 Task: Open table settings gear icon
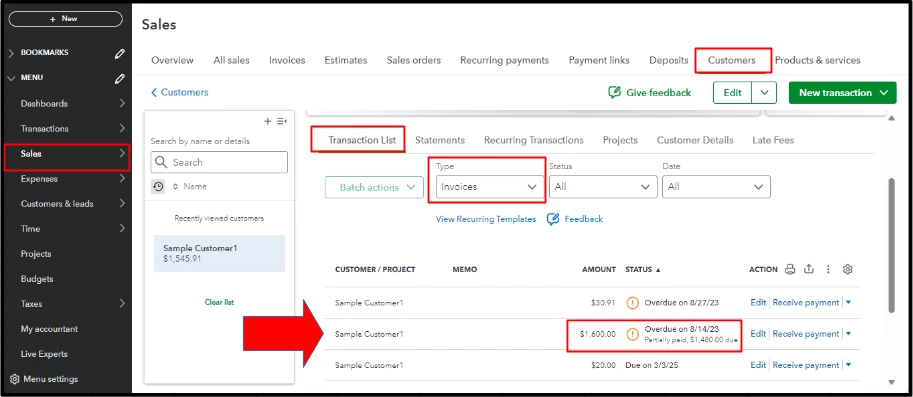click(848, 269)
